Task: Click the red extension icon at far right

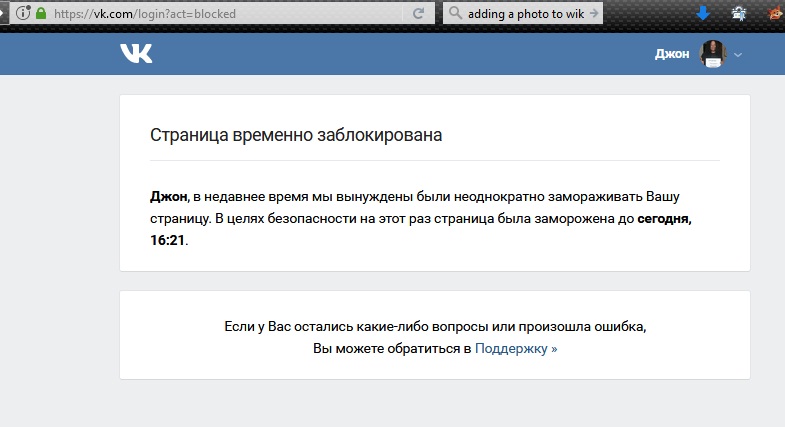Action: [x=775, y=14]
